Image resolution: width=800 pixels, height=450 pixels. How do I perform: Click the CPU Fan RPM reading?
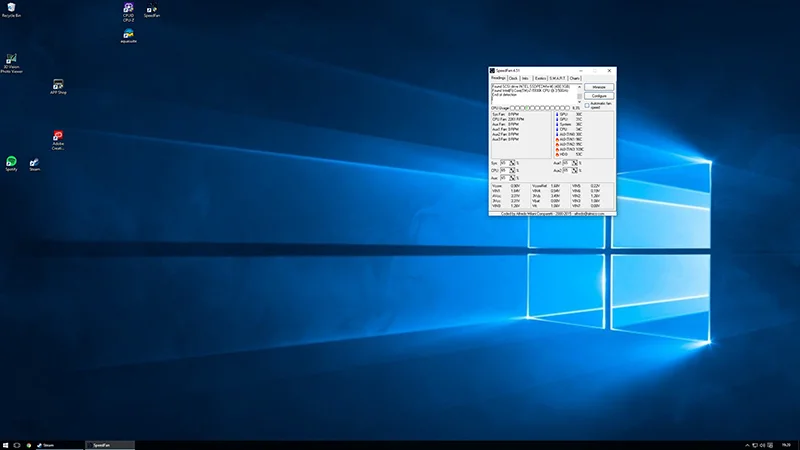[x=508, y=119]
